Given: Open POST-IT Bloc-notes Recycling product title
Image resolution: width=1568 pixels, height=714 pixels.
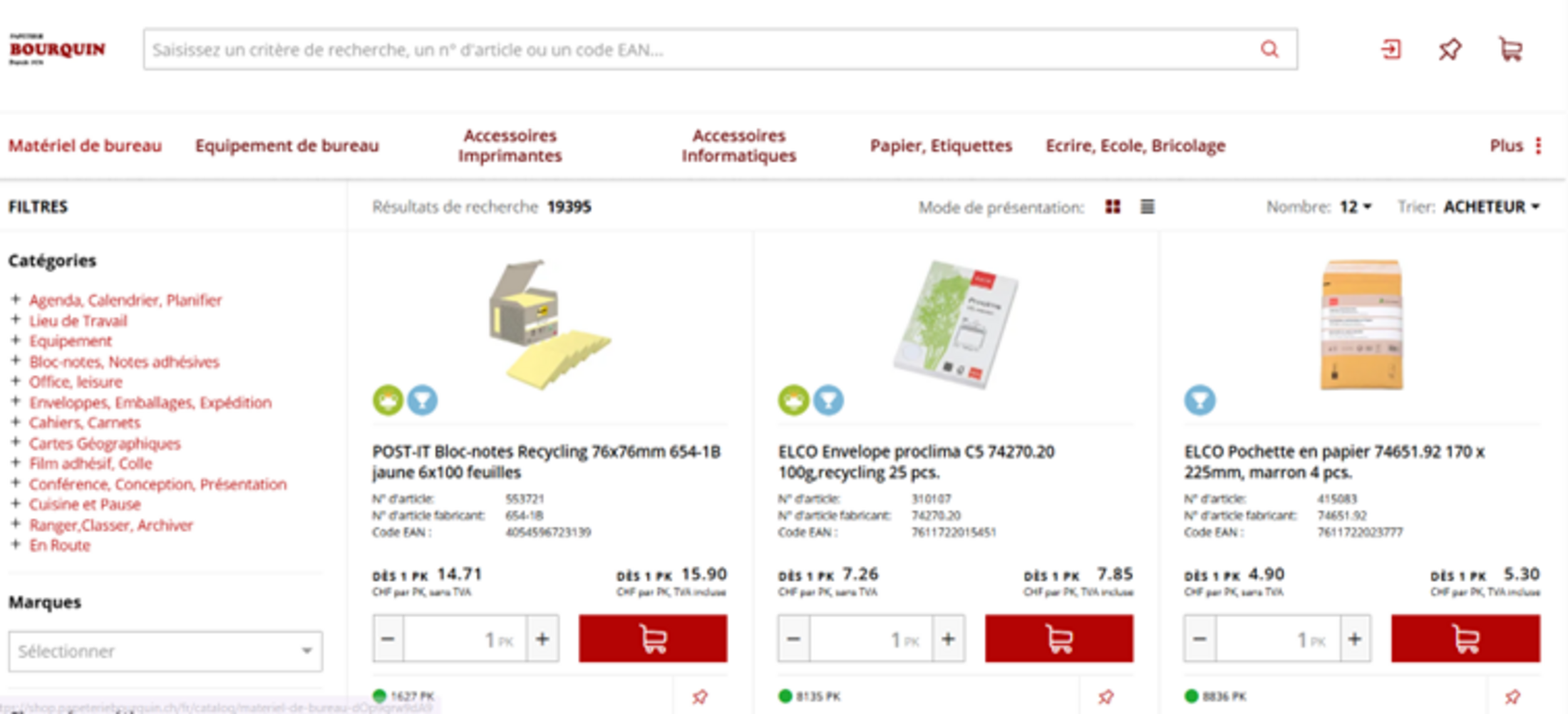Looking at the screenshot, I should coord(547,462).
